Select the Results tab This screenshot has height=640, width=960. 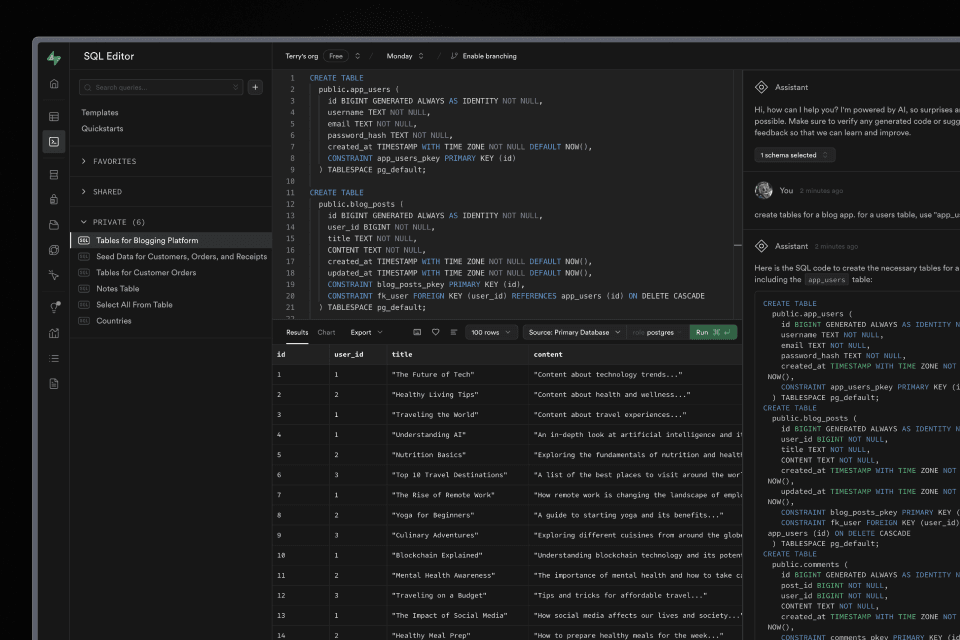coord(297,332)
